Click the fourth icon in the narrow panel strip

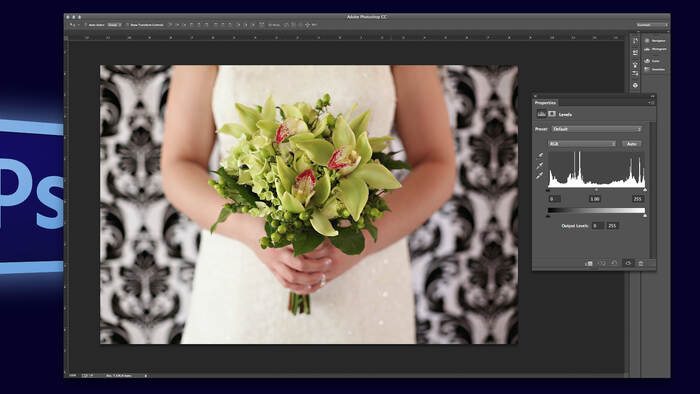pyautogui.click(x=635, y=74)
